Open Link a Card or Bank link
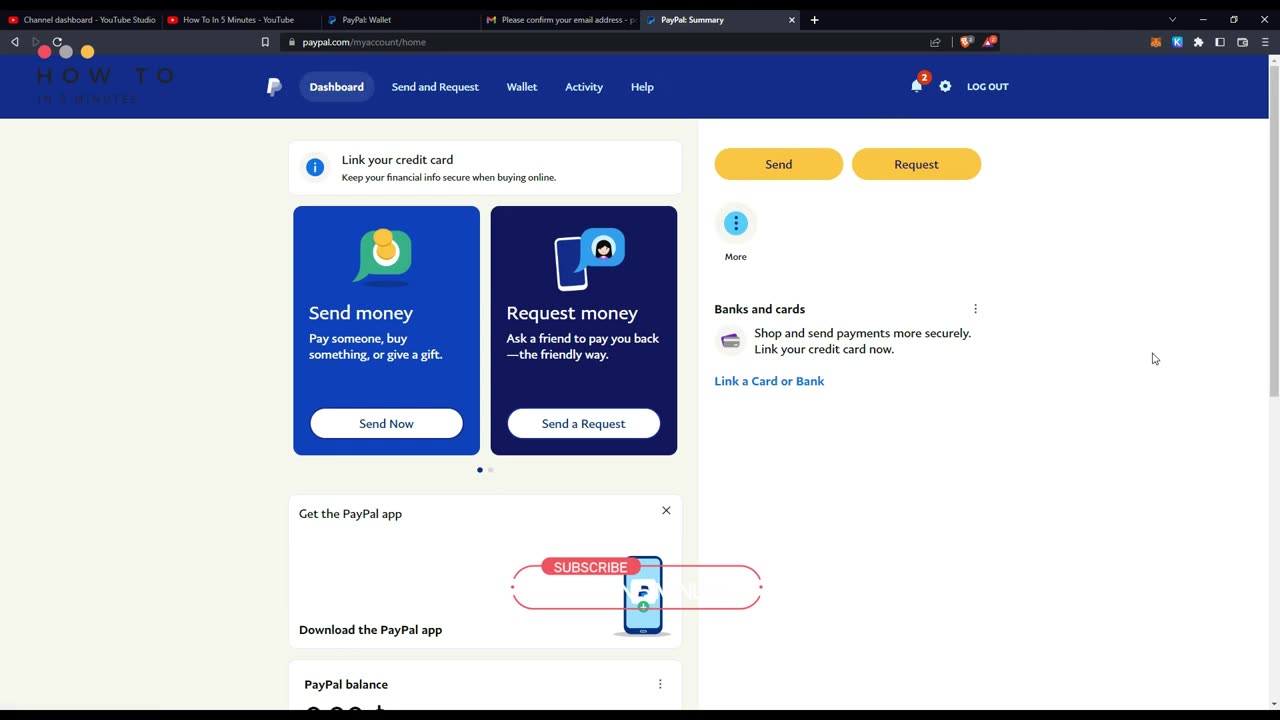 769,381
